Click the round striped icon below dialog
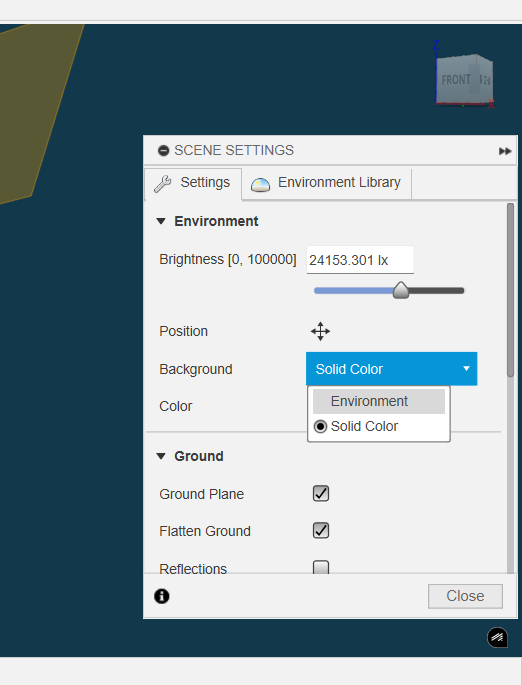Image resolution: width=522 pixels, height=685 pixels. tap(497, 637)
